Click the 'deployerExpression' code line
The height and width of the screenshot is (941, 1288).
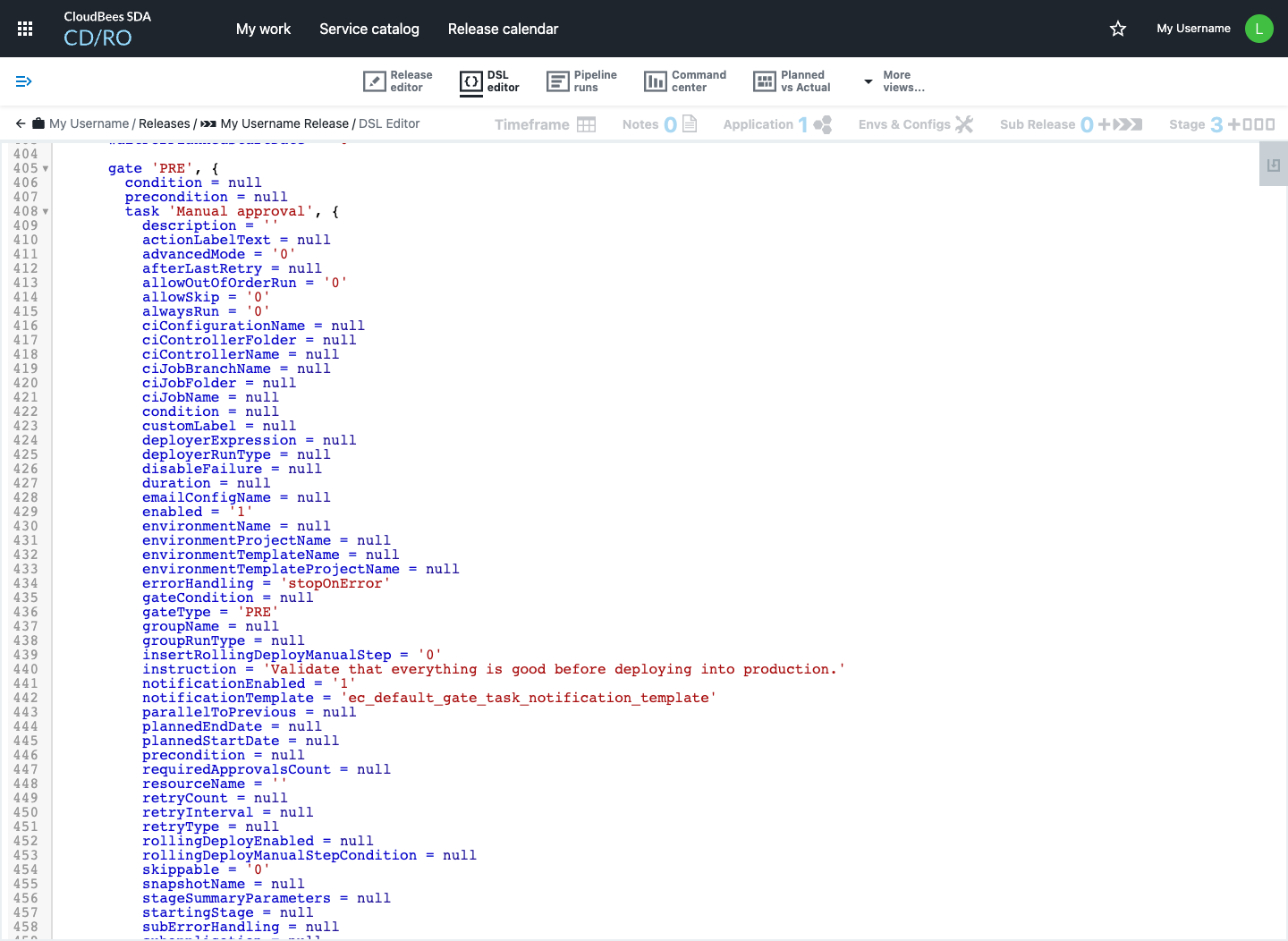[x=250, y=440]
